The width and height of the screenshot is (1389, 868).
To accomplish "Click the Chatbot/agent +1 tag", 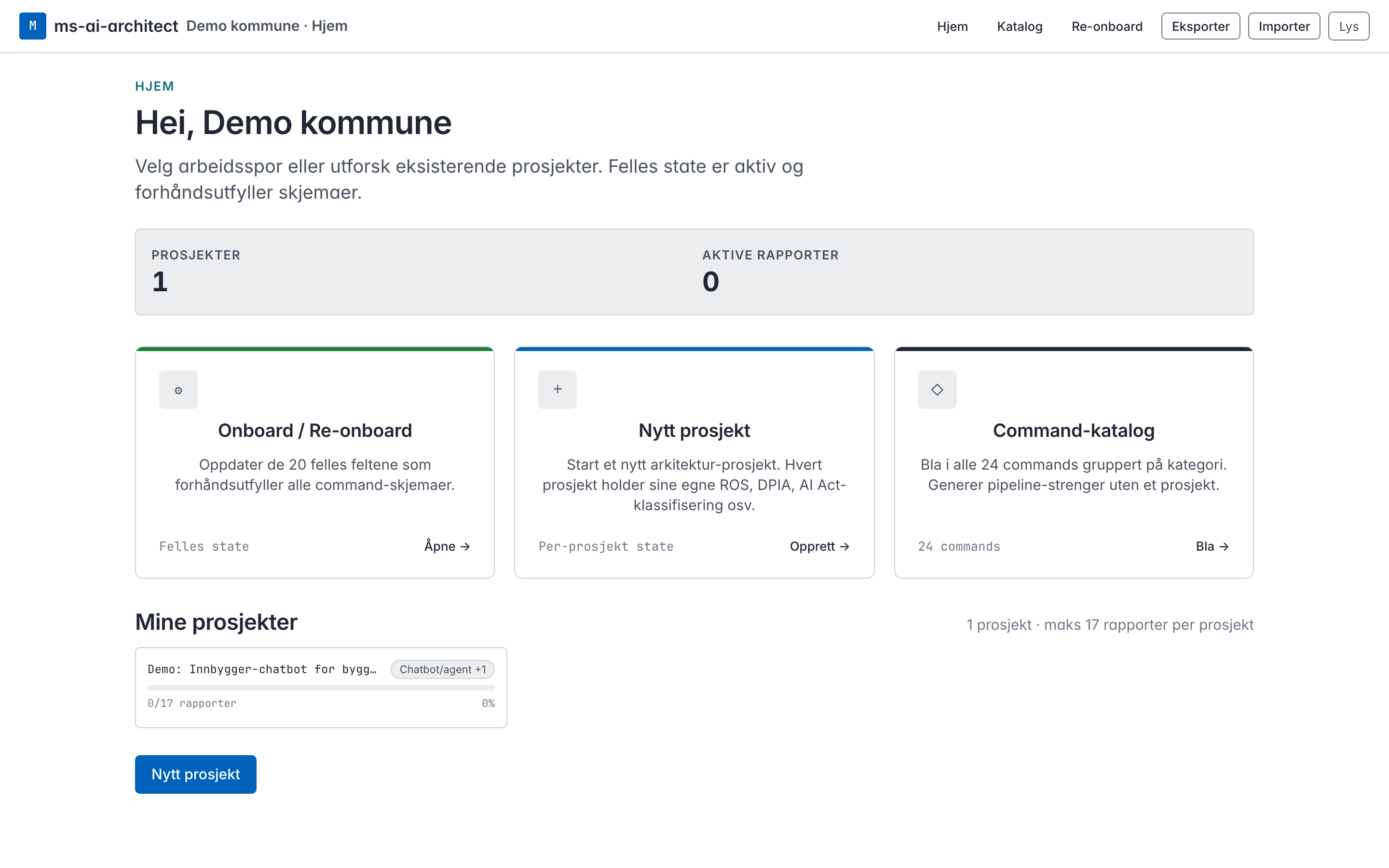I will [x=443, y=669].
